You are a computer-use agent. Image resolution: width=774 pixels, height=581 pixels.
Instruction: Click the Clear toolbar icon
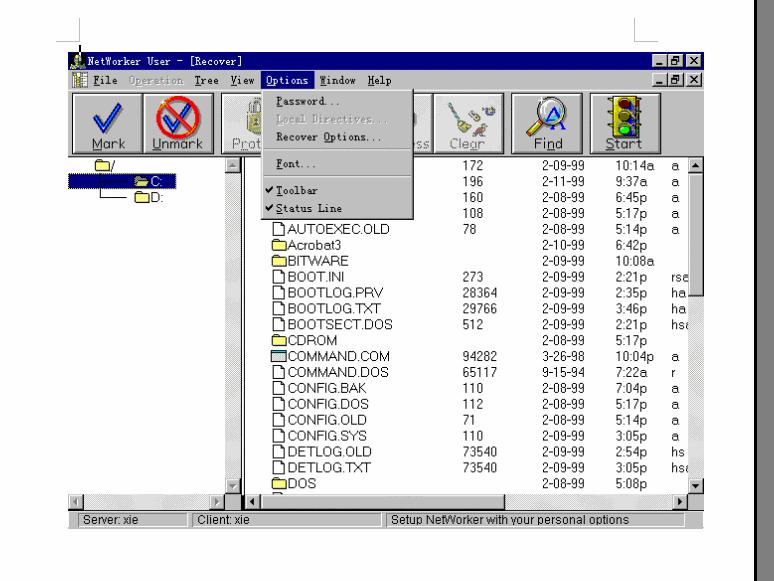pyautogui.click(x=467, y=124)
